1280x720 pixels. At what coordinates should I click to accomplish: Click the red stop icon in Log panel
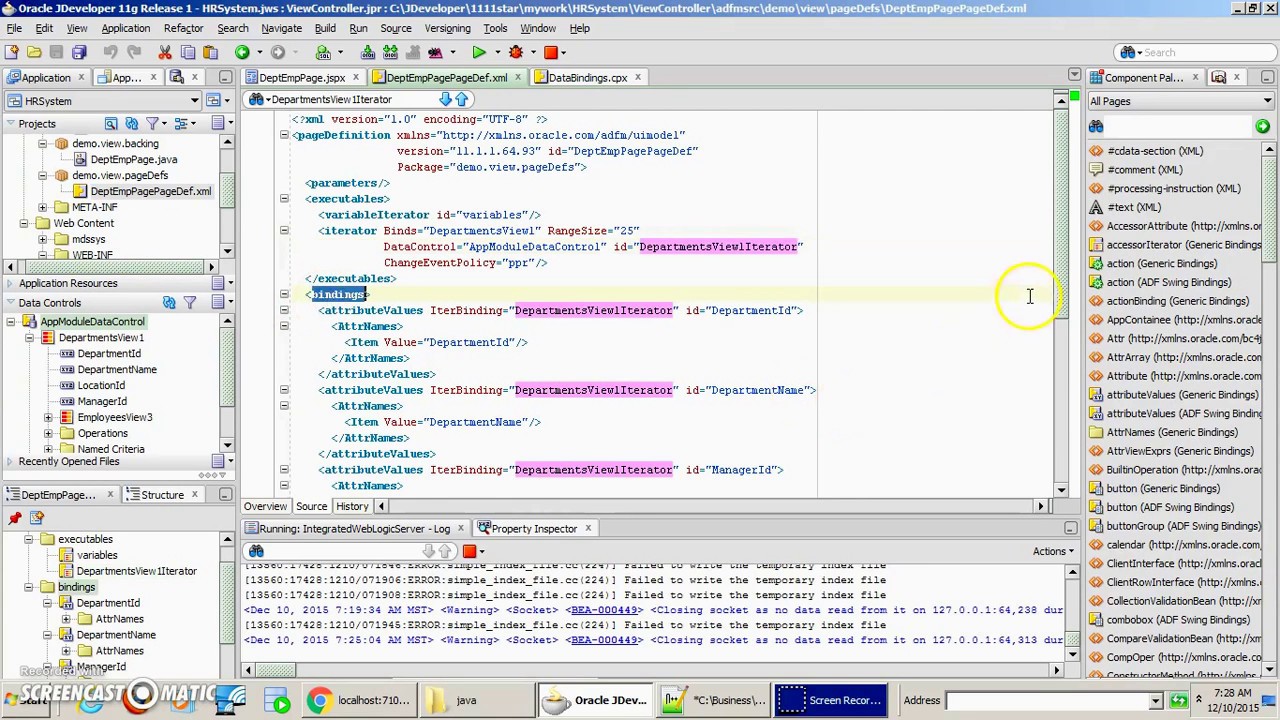(469, 551)
